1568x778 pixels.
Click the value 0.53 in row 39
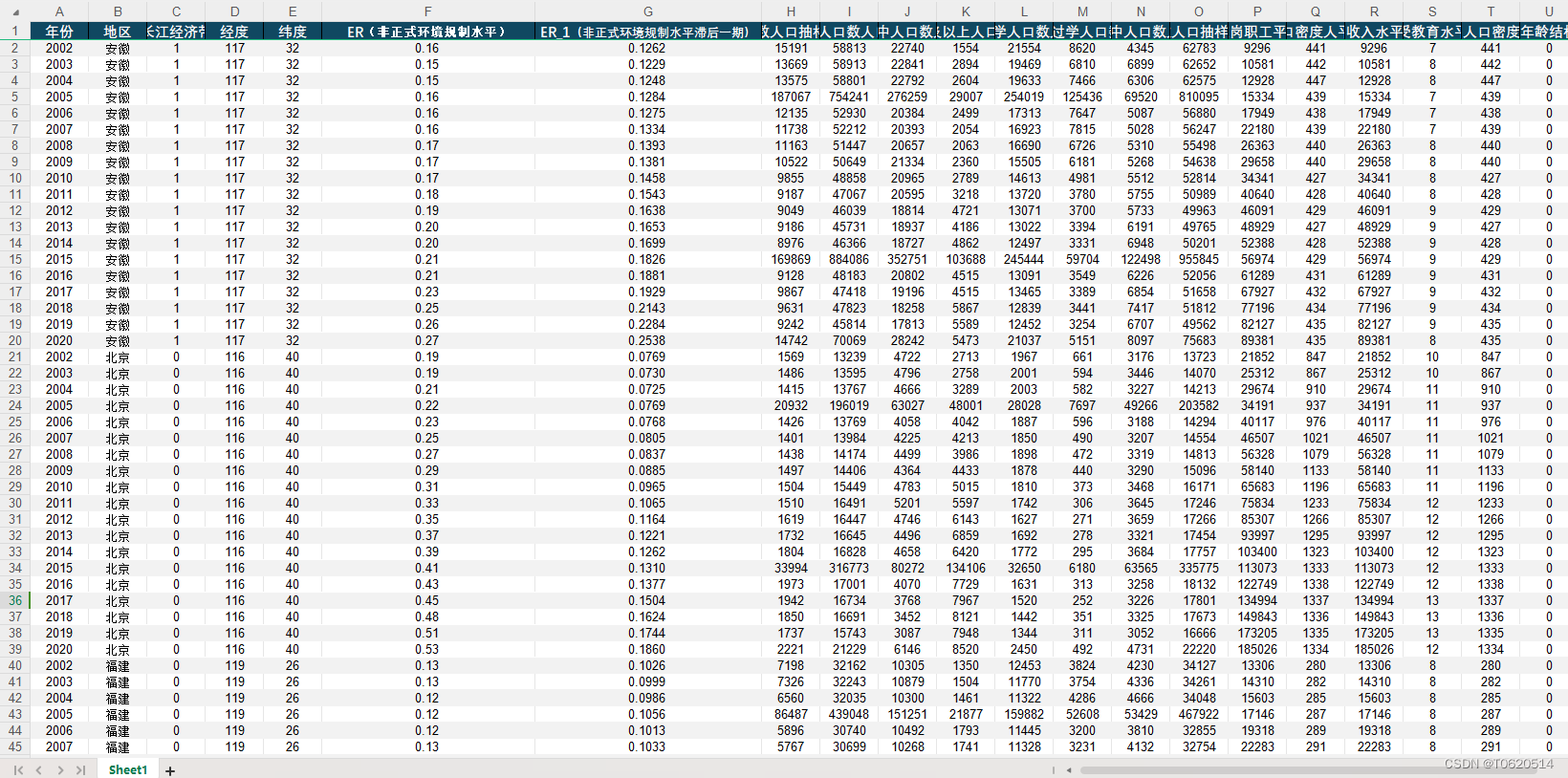pyautogui.click(x=427, y=649)
